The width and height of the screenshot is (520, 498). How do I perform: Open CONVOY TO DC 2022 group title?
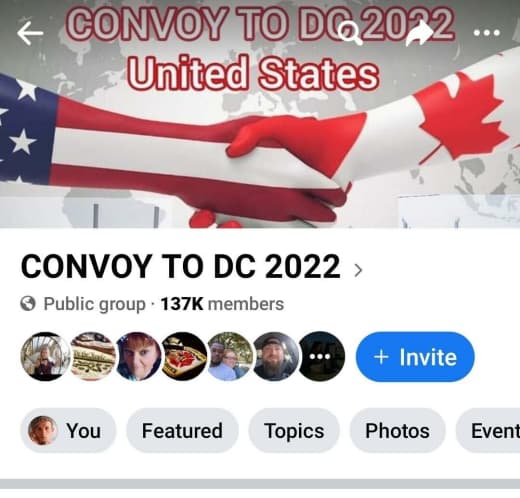[x=181, y=266]
